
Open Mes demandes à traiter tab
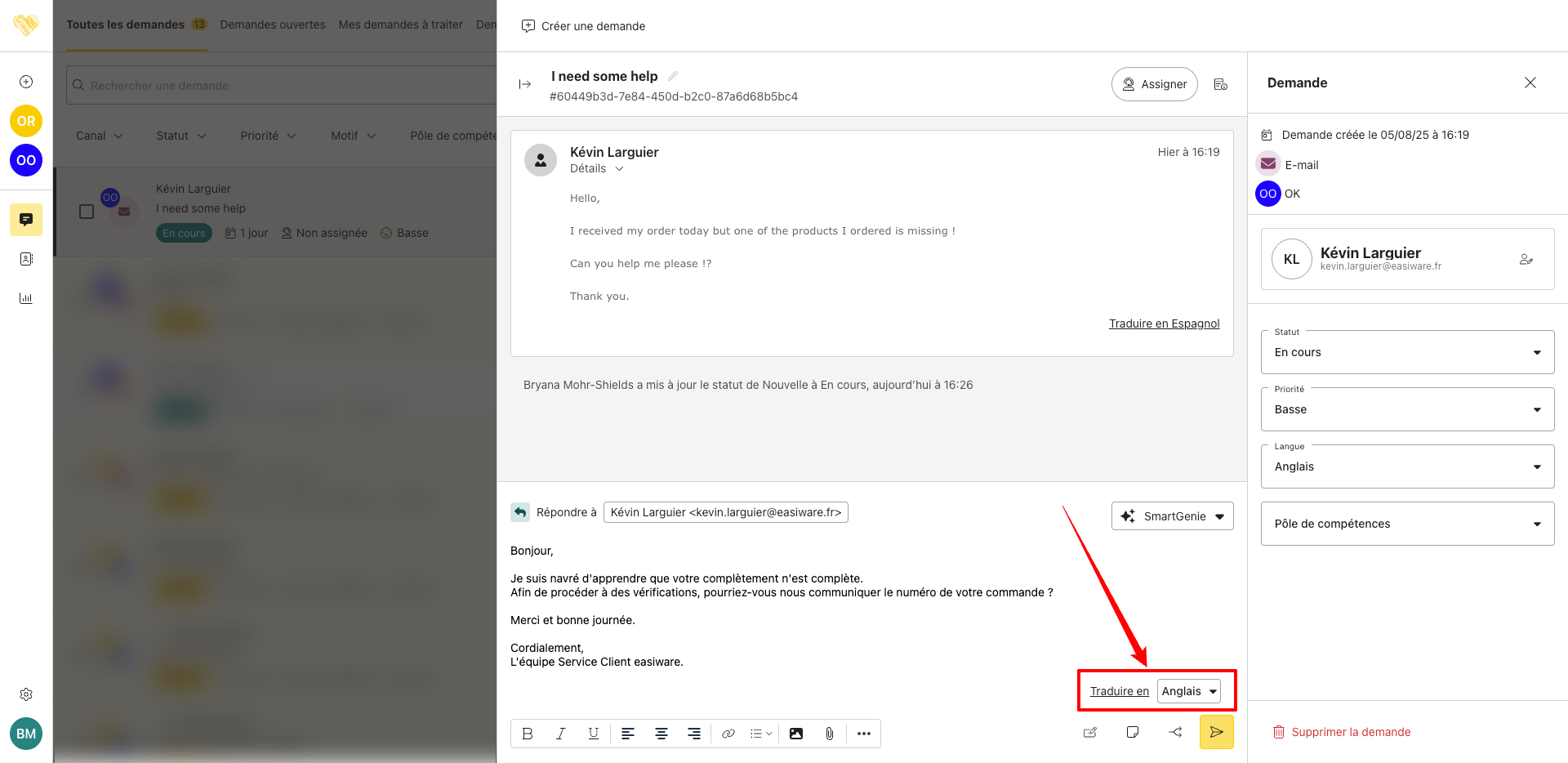[x=400, y=25]
